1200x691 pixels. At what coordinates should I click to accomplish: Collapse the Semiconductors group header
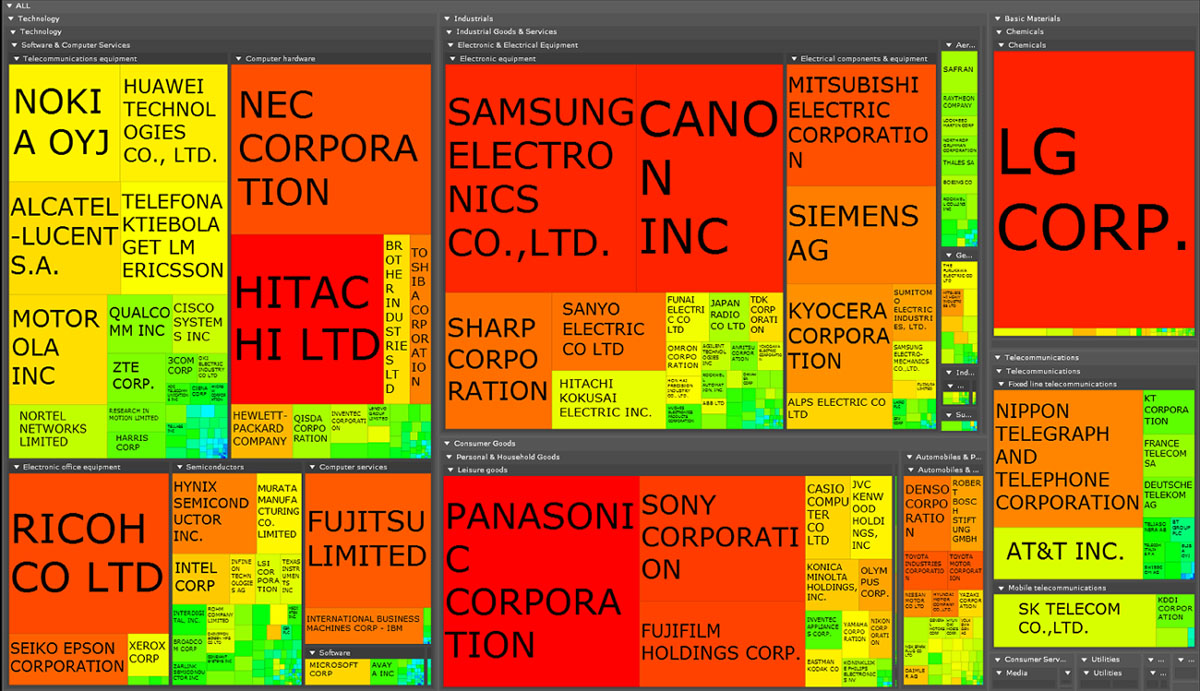click(x=179, y=467)
